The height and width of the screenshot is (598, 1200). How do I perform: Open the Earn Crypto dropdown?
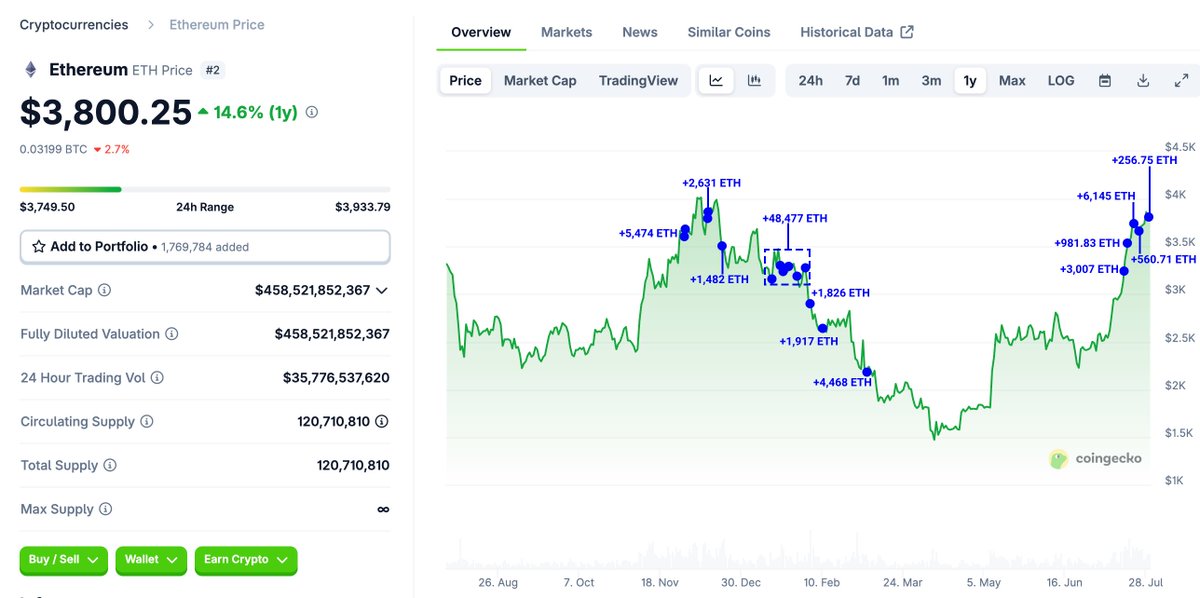pos(246,560)
